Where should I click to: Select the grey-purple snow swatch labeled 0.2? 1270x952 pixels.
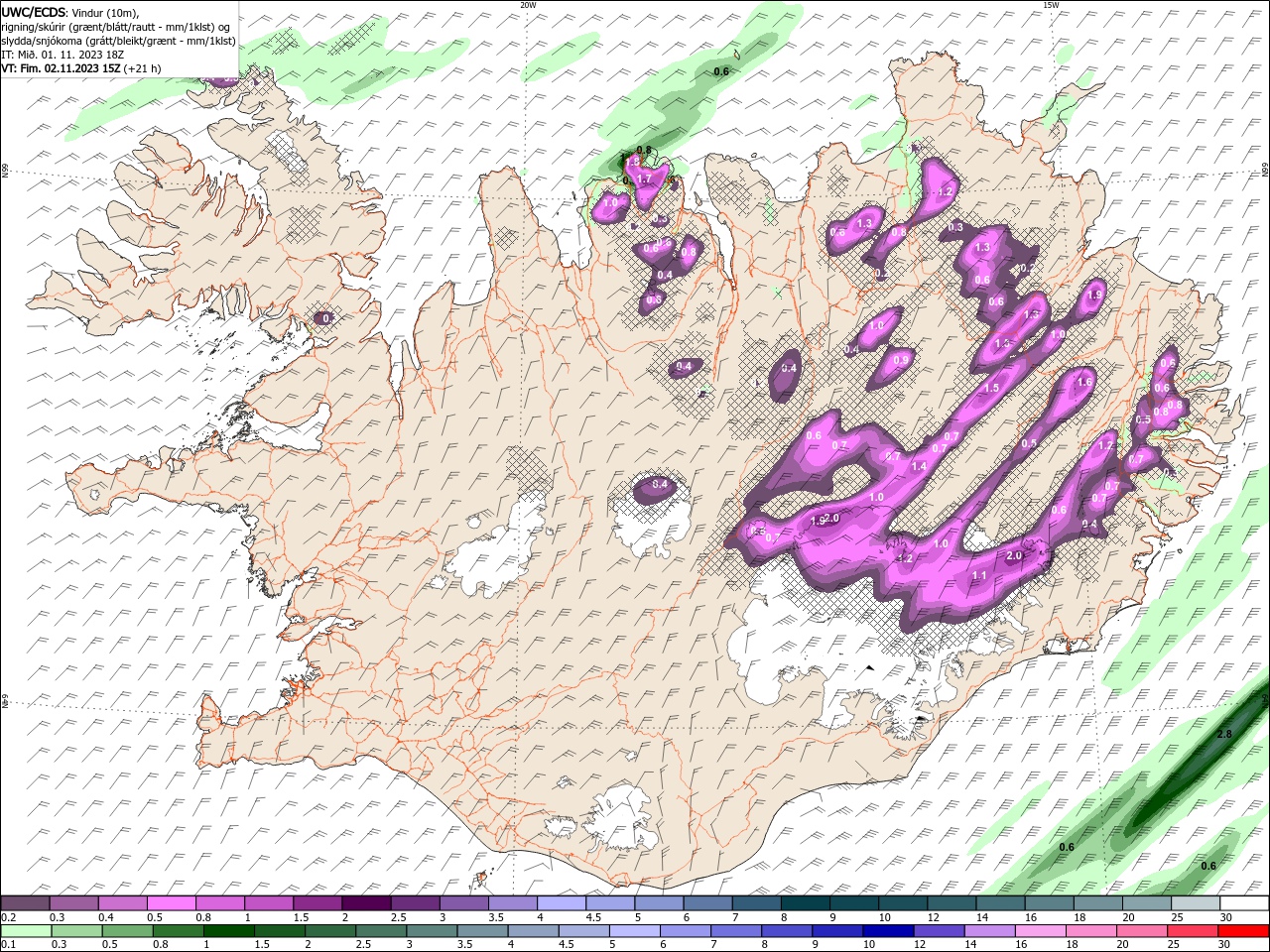(25, 903)
